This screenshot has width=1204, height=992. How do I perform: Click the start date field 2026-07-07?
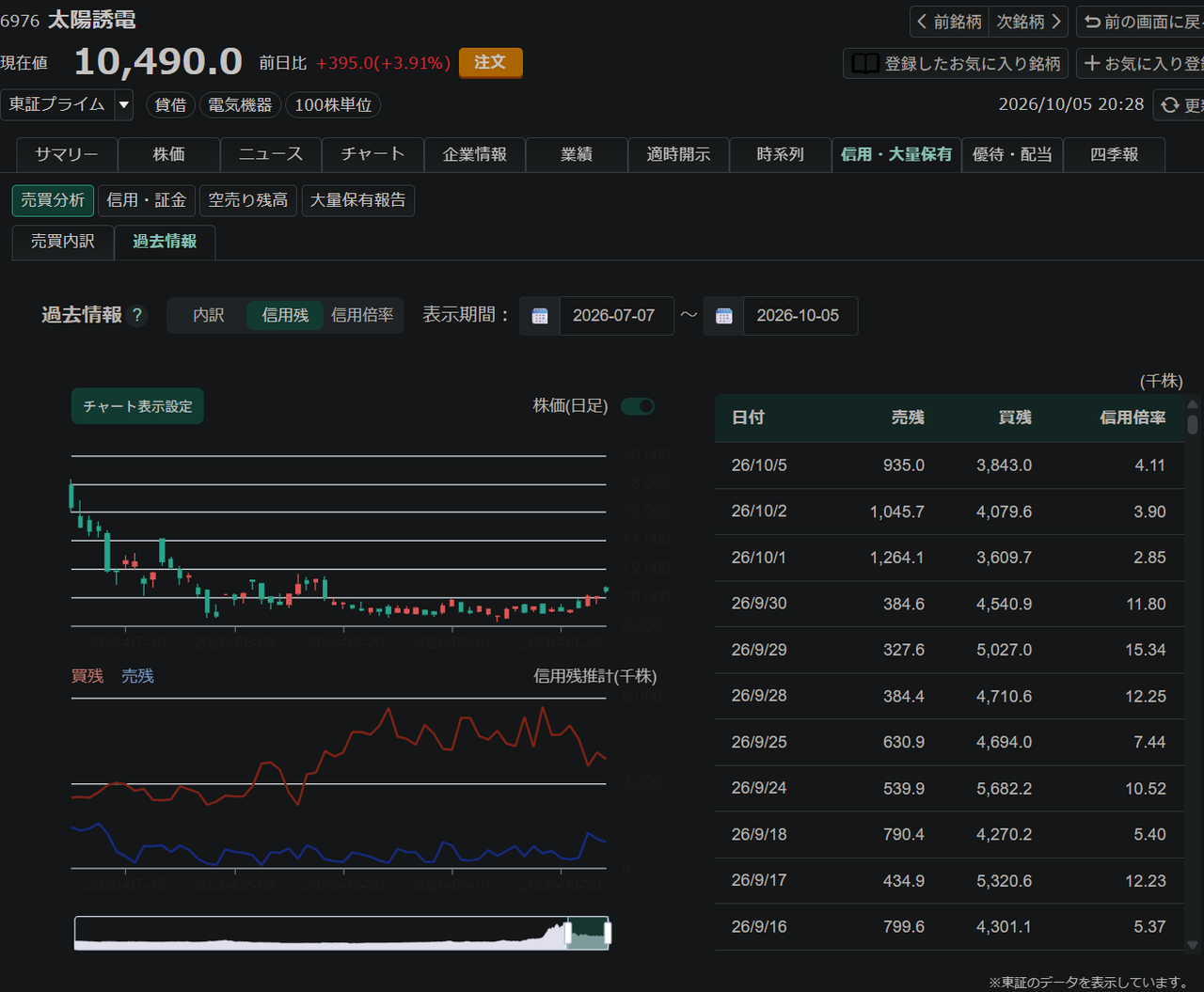(x=616, y=316)
